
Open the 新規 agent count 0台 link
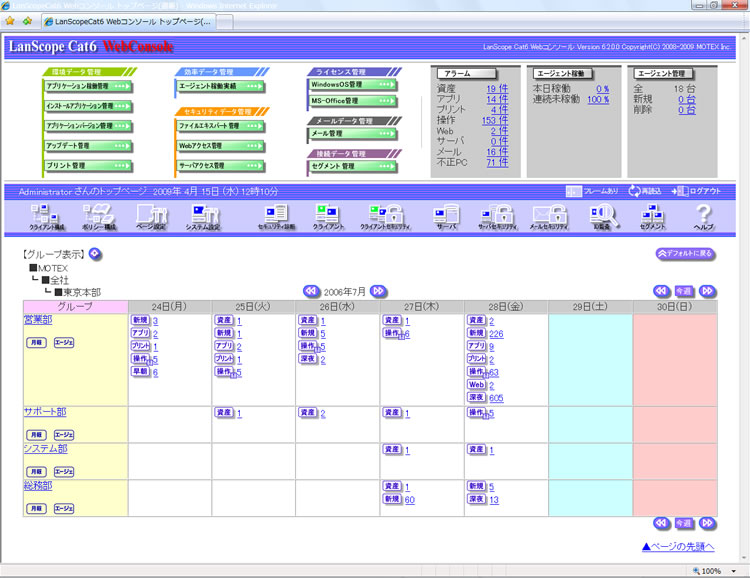687,100
